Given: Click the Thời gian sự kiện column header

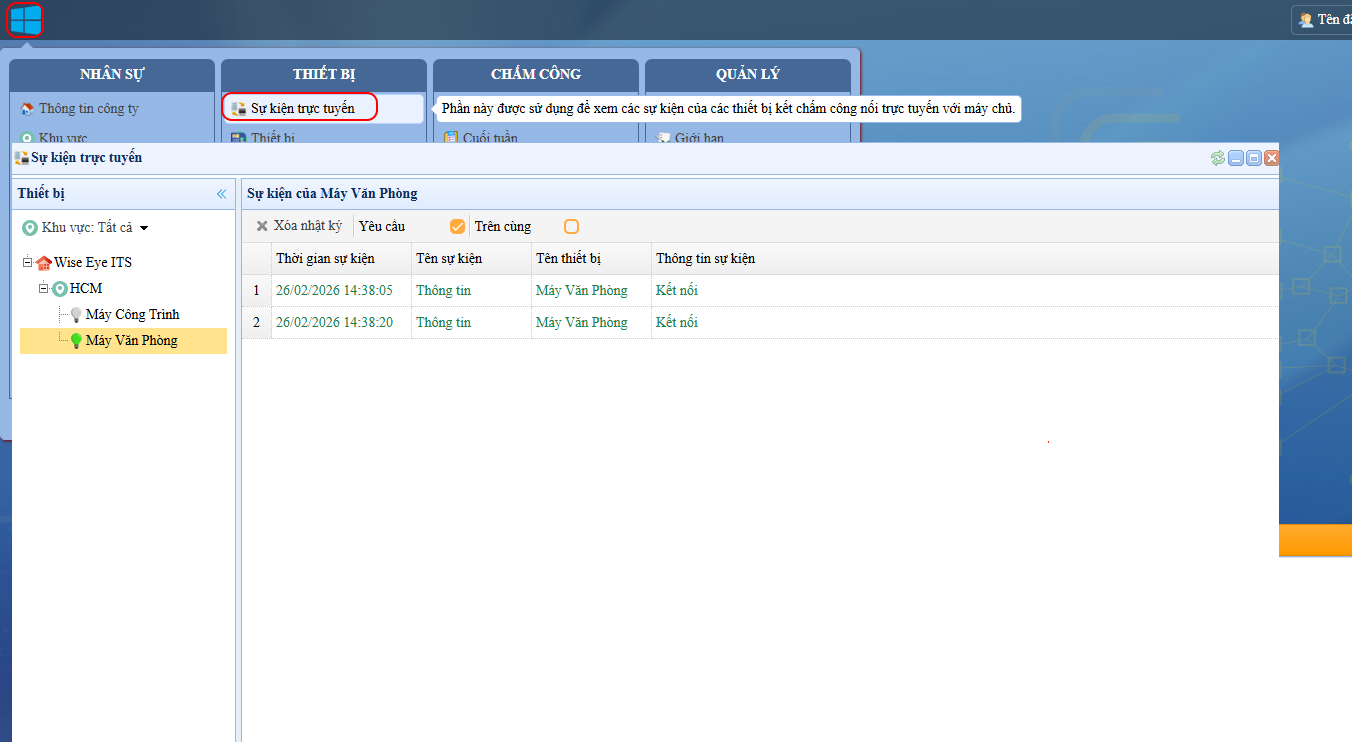Looking at the screenshot, I should point(325,259).
